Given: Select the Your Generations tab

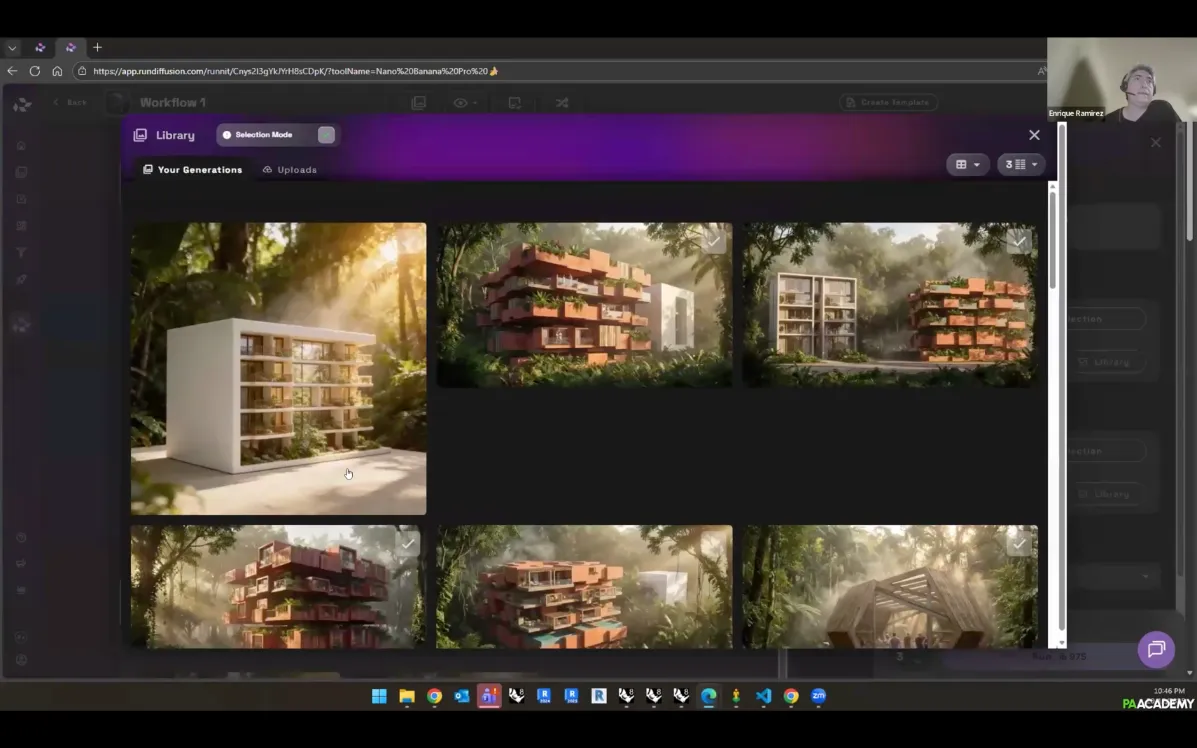Looking at the screenshot, I should point(192,170).
